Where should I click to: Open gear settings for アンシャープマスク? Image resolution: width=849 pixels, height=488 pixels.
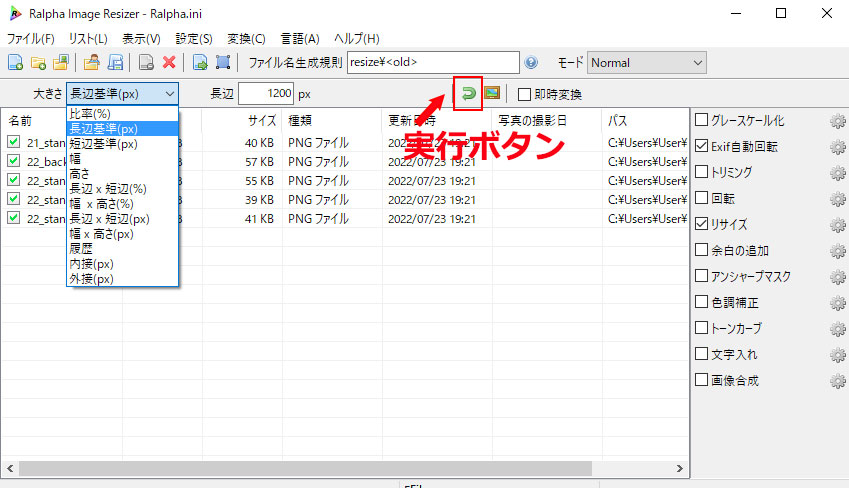(x=838, y=277)
